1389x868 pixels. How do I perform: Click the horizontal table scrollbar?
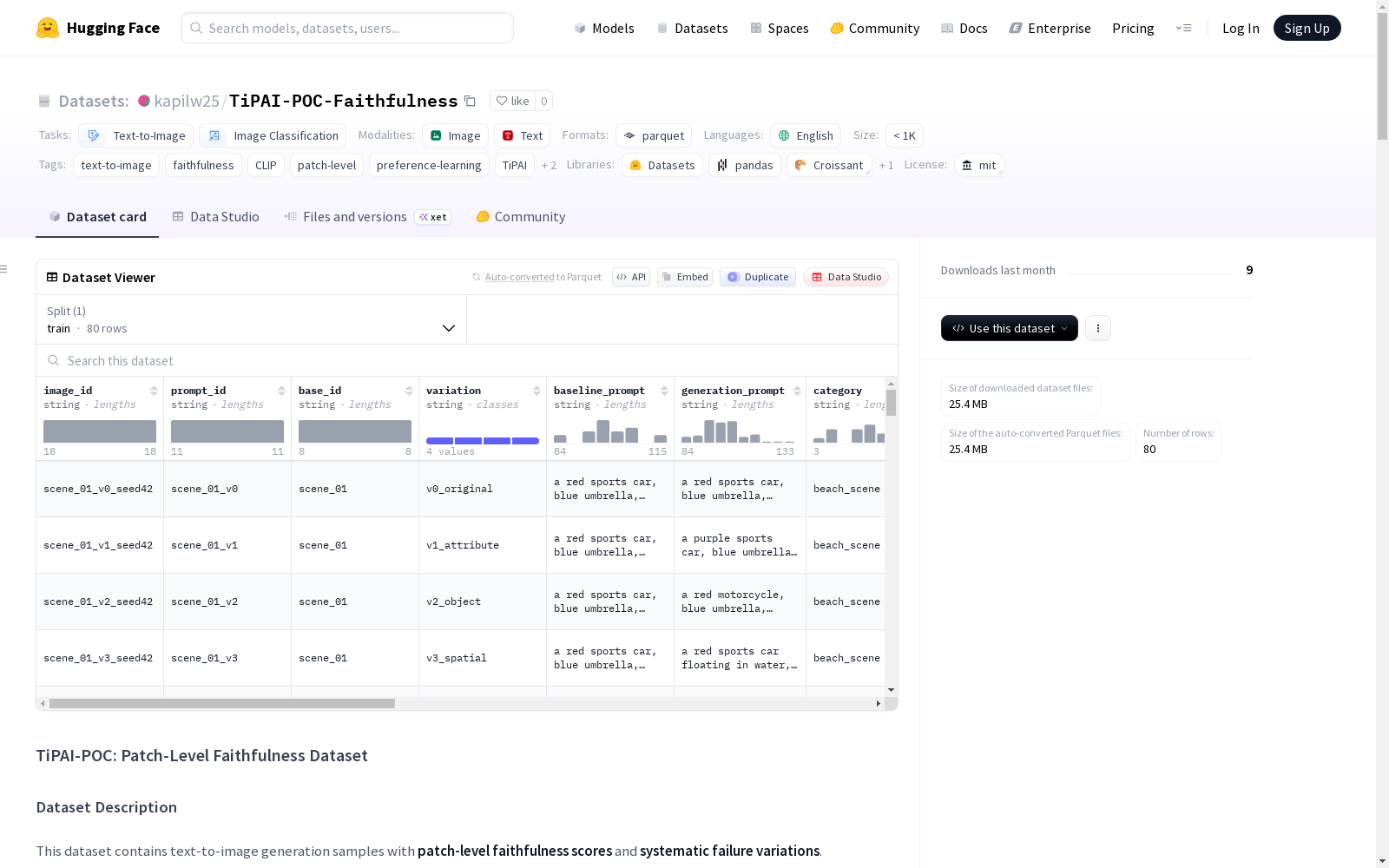pyautogui.click(x=222, y=704)
